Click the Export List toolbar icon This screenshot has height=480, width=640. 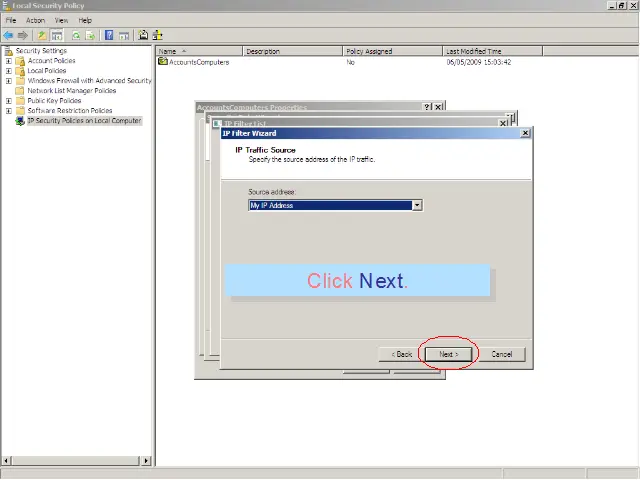(x=90, y=35)
